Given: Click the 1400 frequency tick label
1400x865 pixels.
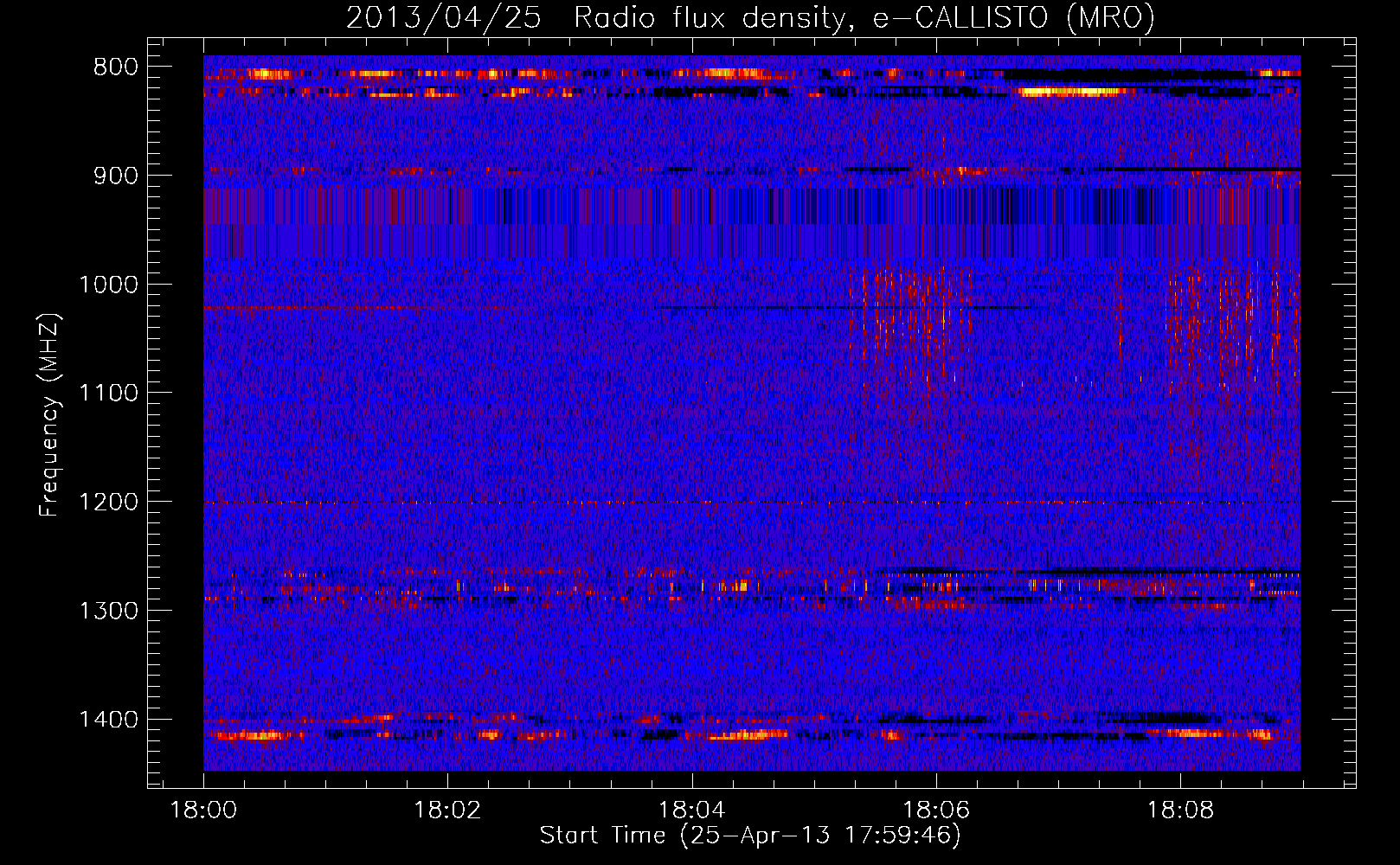Looking at the screenshot, I should pyautogui.click(x=108, y=720).
